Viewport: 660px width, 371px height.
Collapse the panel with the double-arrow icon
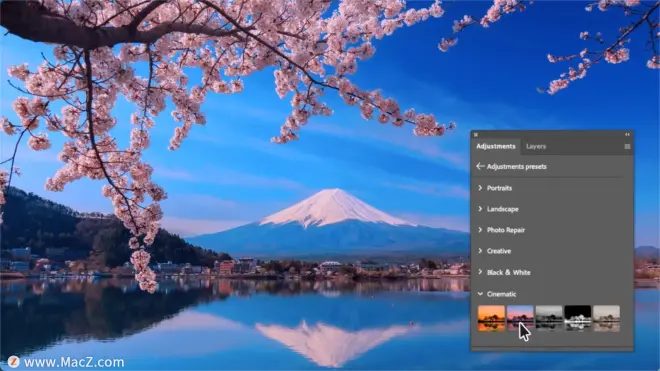(x=627, y=135)
